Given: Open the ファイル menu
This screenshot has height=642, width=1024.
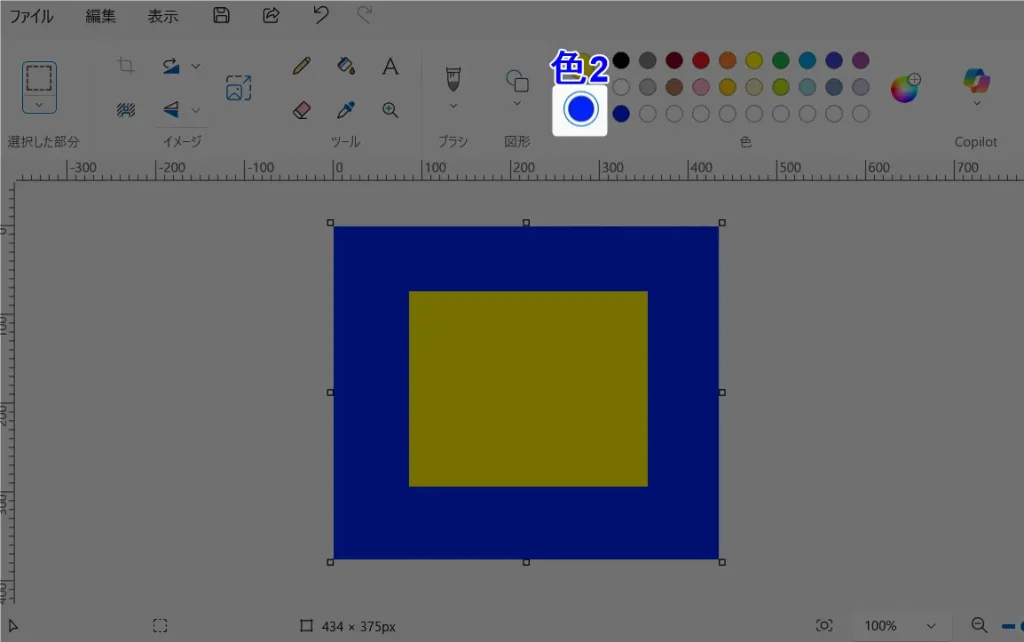Looking at the screenshot, I should tap(31, 16).
